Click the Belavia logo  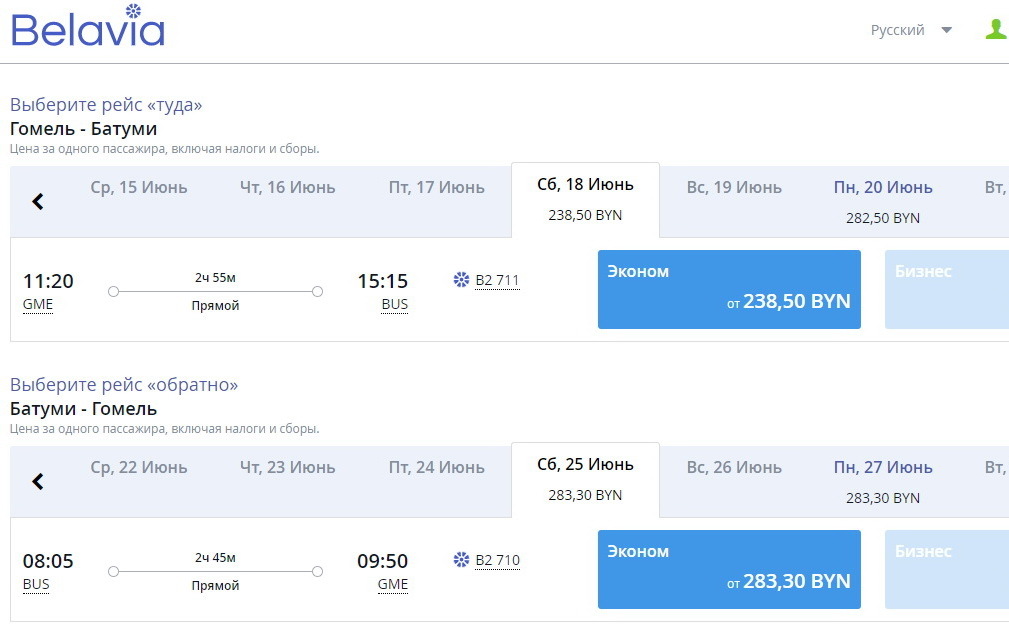[x=88, y=29]
